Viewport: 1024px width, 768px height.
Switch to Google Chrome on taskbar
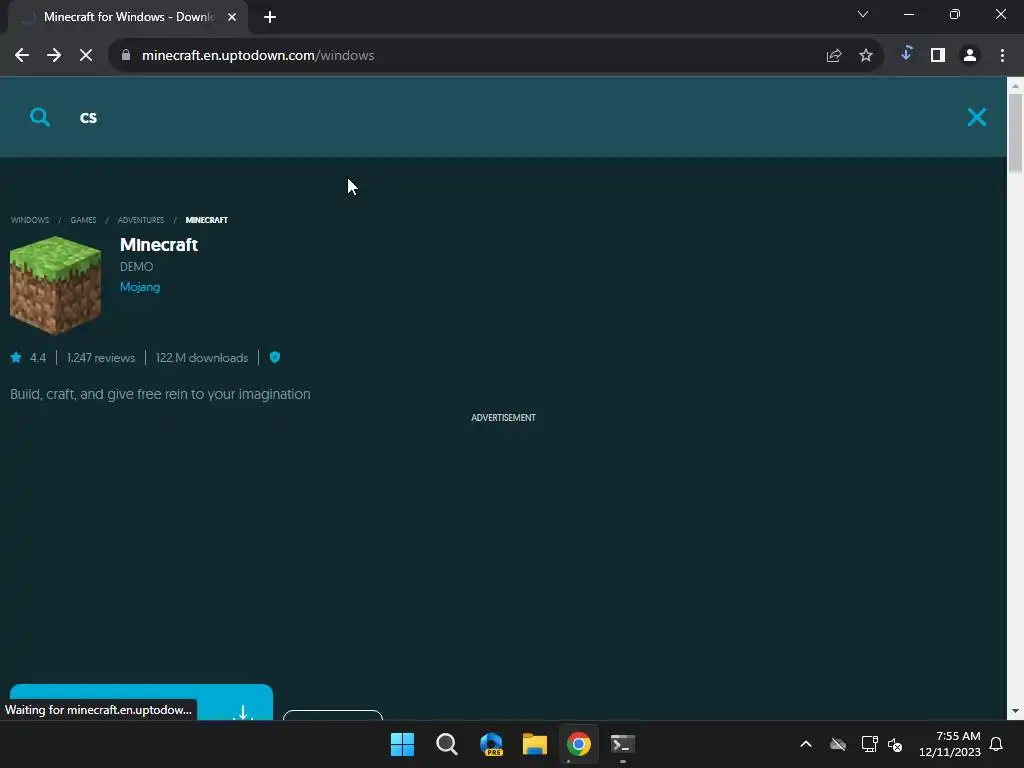click(579, 744)
